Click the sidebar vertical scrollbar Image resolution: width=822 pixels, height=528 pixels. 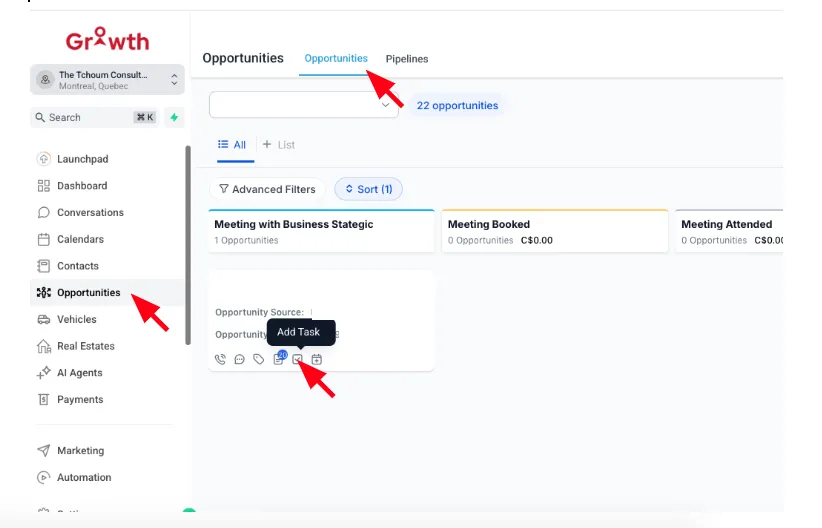(x=188, y=245)
